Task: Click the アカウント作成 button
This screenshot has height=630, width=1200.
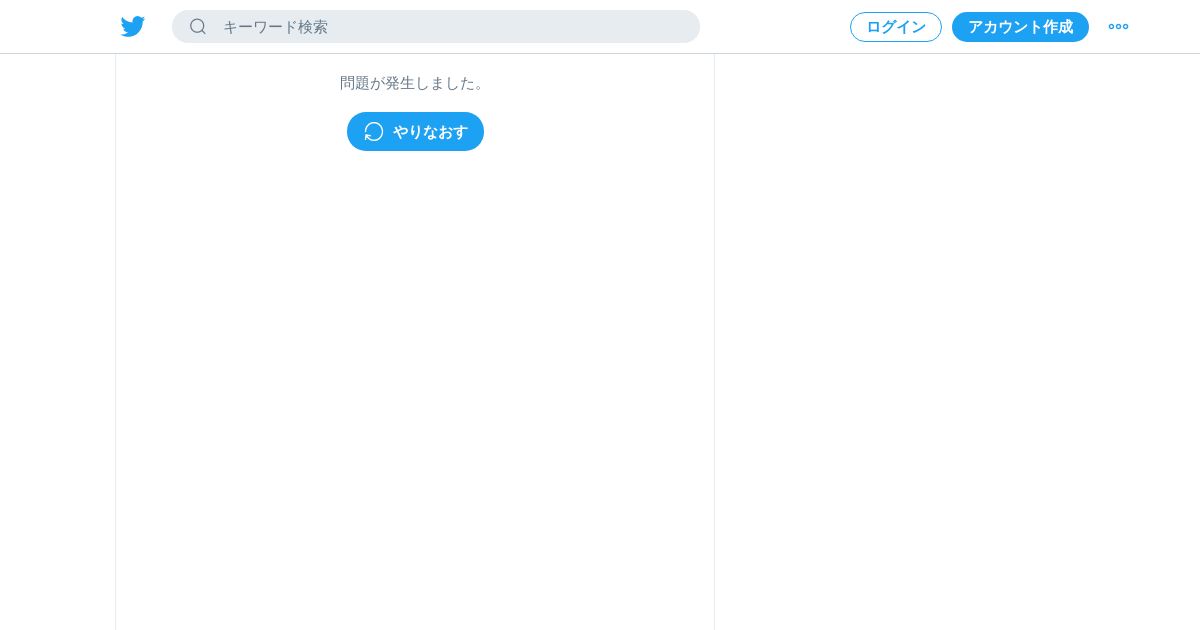Action: [x=1020, y=27]
